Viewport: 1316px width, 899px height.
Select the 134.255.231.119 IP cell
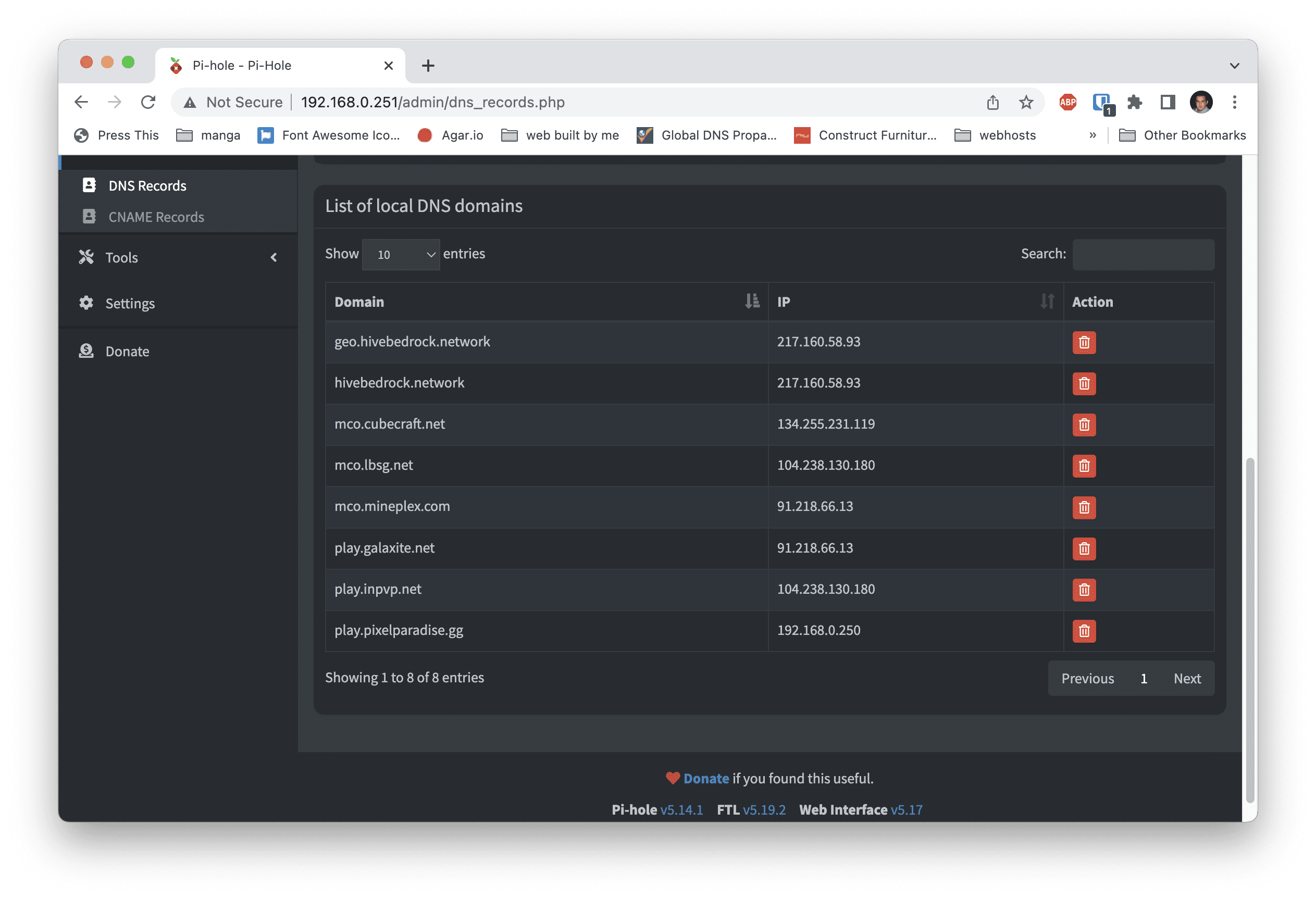tap(915, 424)
